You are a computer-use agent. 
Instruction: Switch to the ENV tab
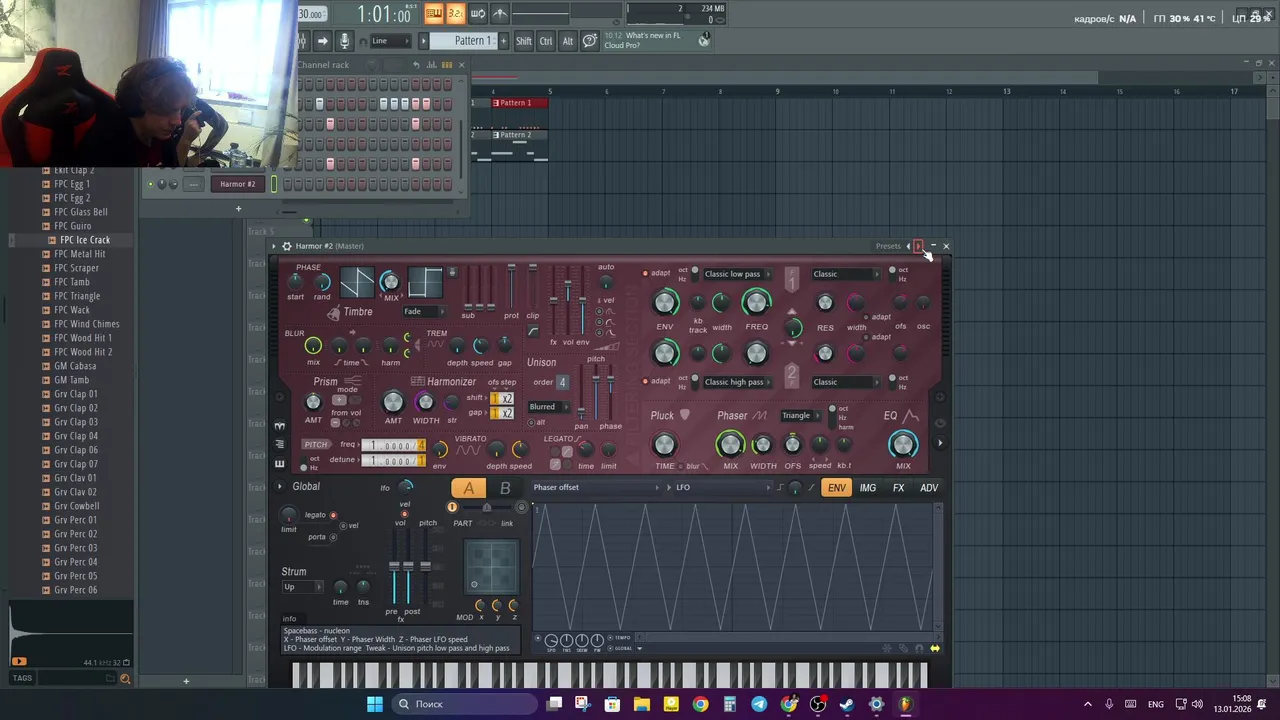point(836,488)
